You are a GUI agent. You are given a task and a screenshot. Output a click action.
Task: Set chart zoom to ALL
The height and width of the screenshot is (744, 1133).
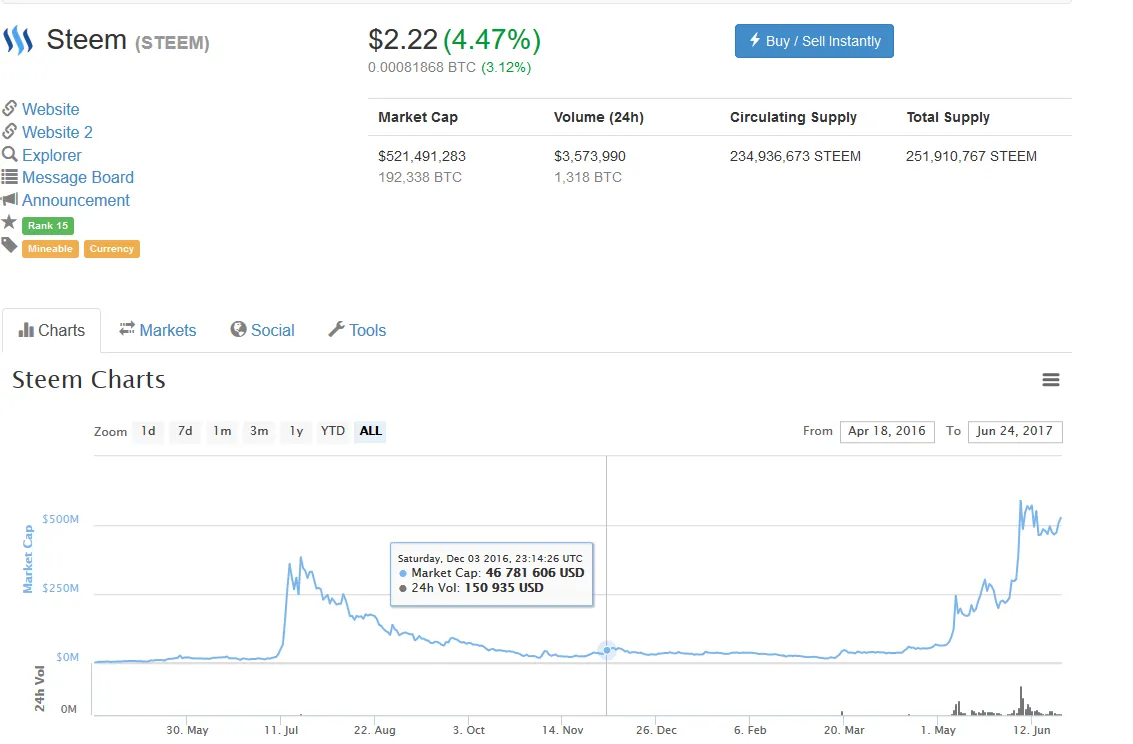pyautogui.click(x=370, y=431)
